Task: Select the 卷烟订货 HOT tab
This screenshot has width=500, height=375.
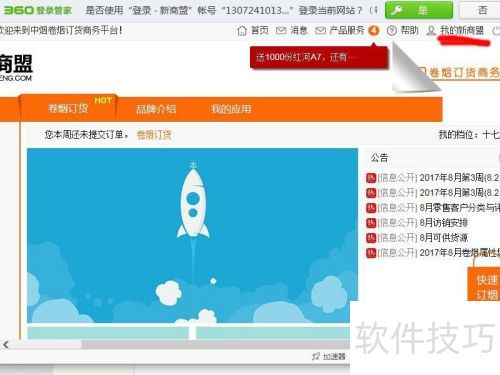Action: pyautogui.click(x=68, y=108)
